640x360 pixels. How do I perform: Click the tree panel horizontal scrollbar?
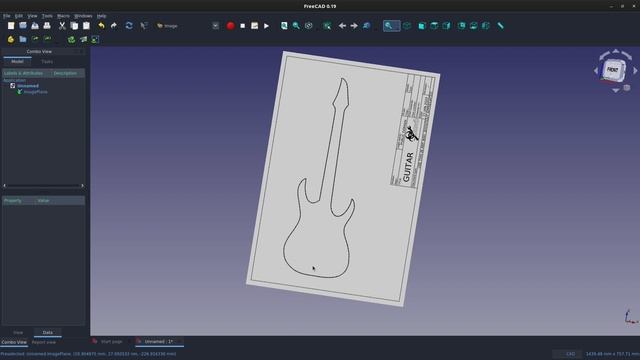(x=44, y=186)
